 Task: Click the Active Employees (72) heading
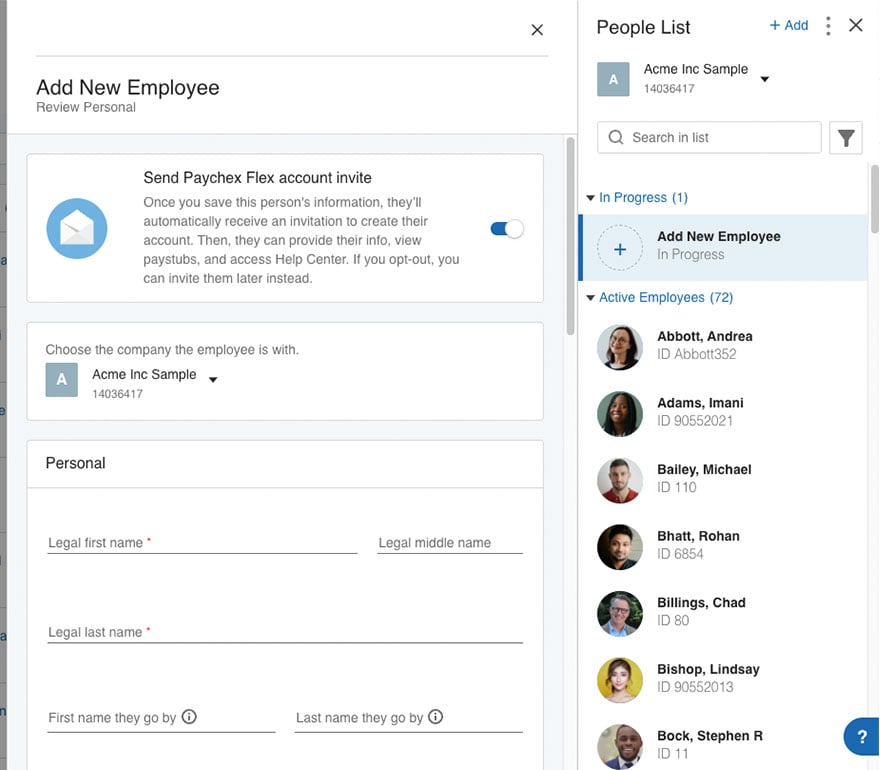tap(666, 297)
